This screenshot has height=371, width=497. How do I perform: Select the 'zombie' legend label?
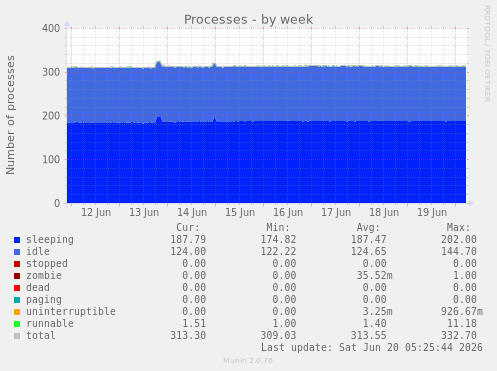coord(44,275)
